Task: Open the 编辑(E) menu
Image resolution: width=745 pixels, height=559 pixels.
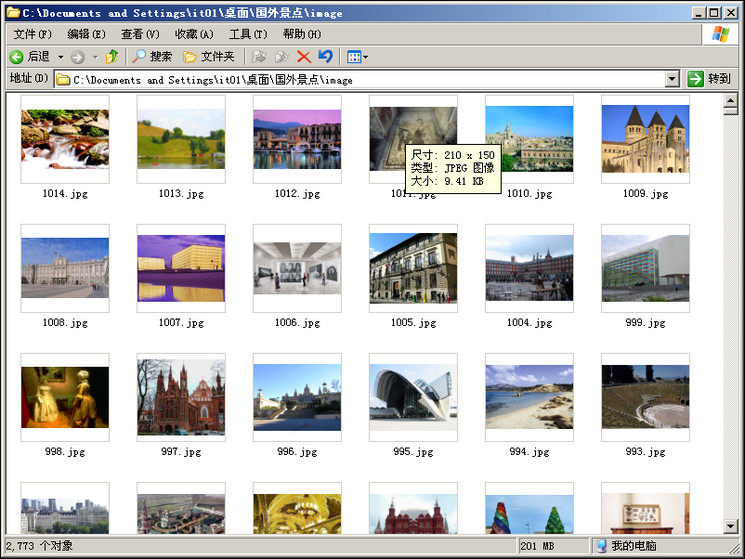Action: (x=86, y=34)
